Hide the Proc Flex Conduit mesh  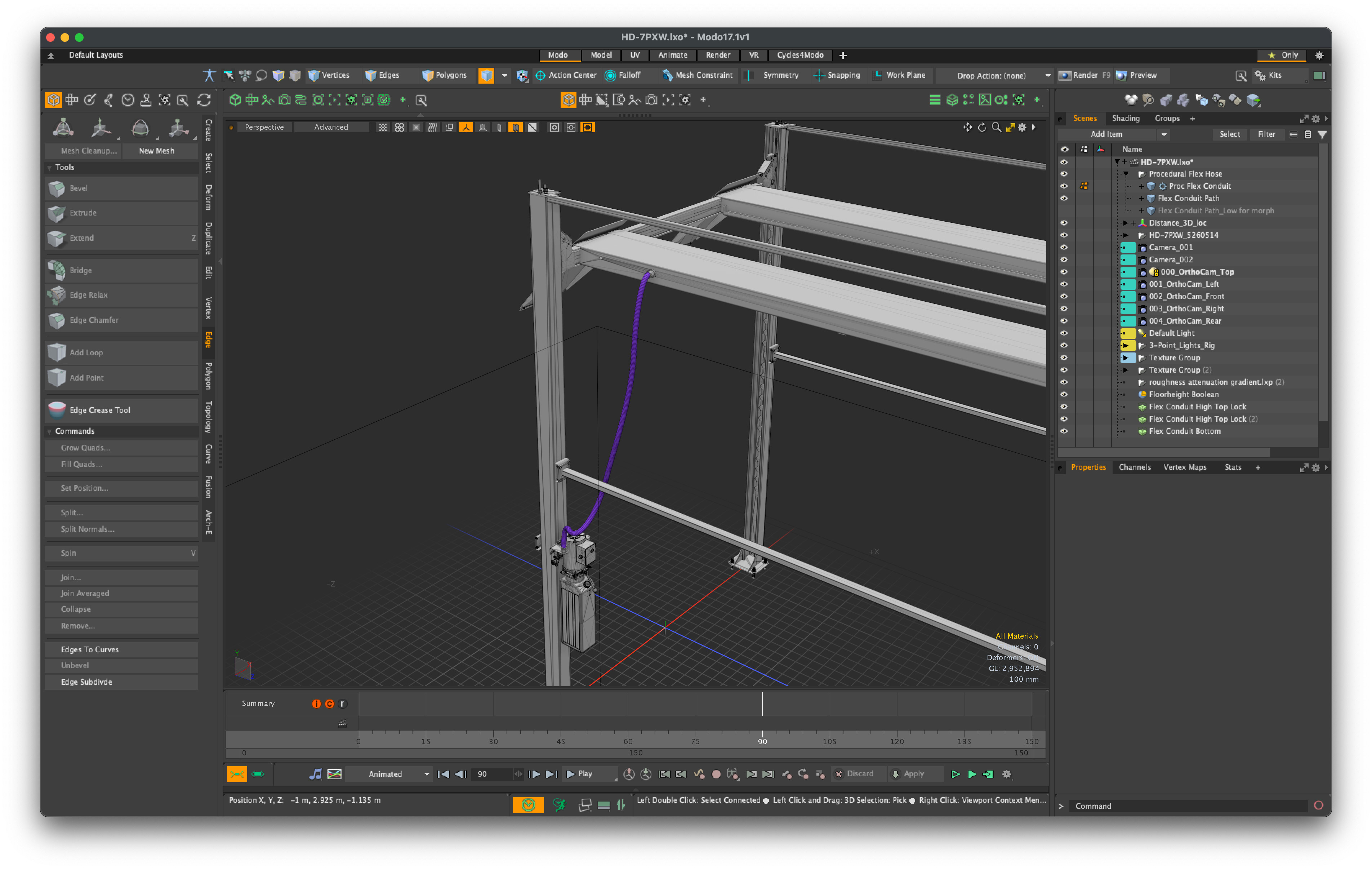[1064, 186]
